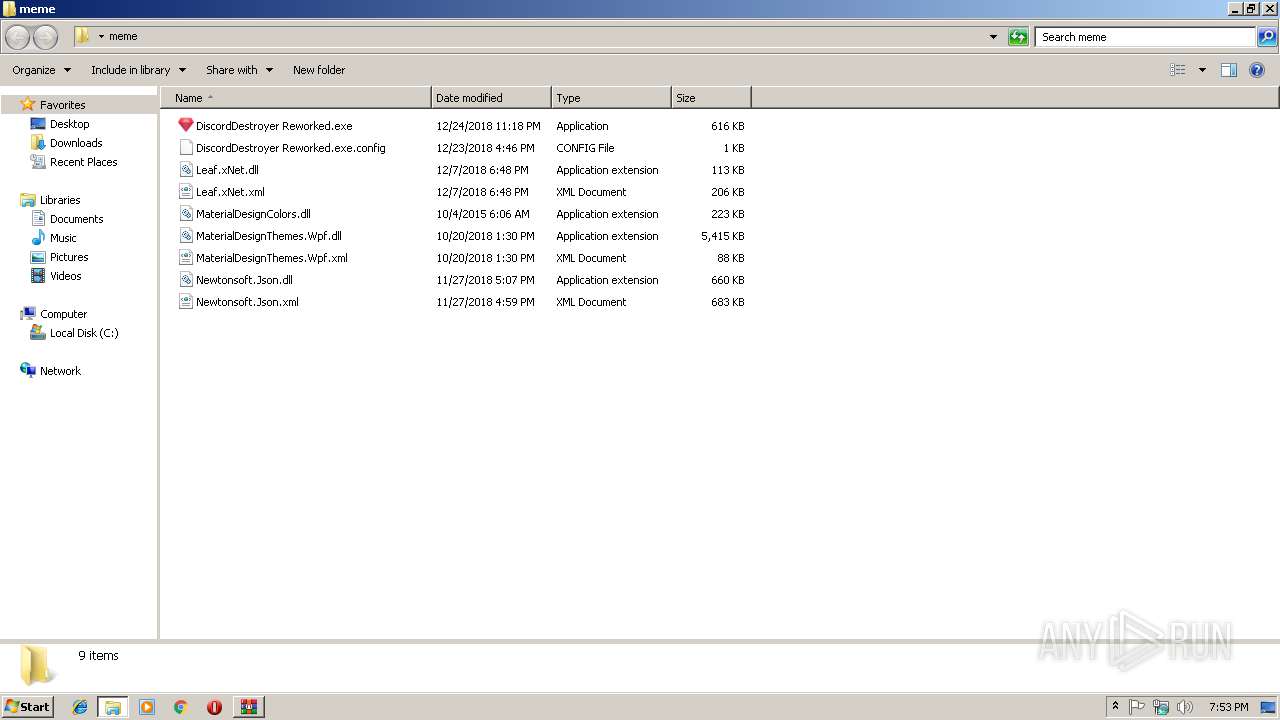The height and width of the screenshot is (720, 1280).
Task: Open the Documents library
Action: click(77, 219)
